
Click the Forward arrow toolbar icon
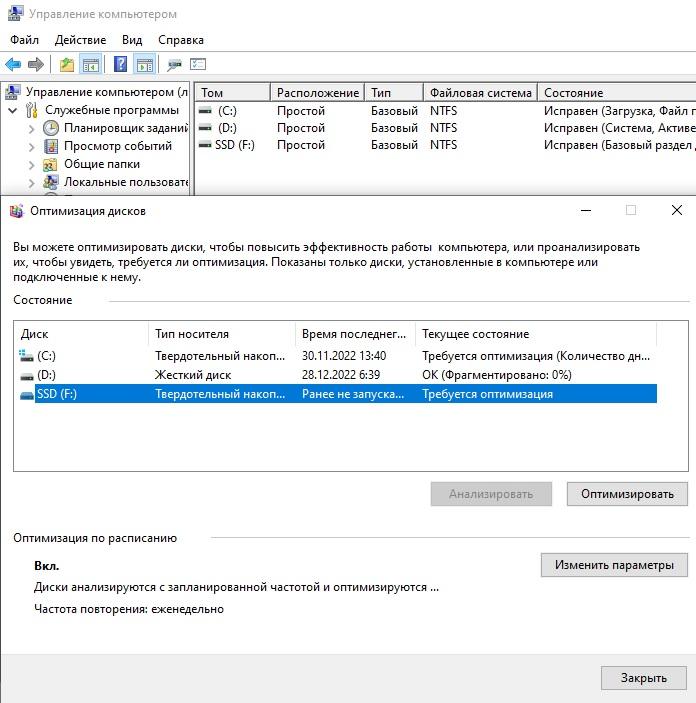(35, 65)
